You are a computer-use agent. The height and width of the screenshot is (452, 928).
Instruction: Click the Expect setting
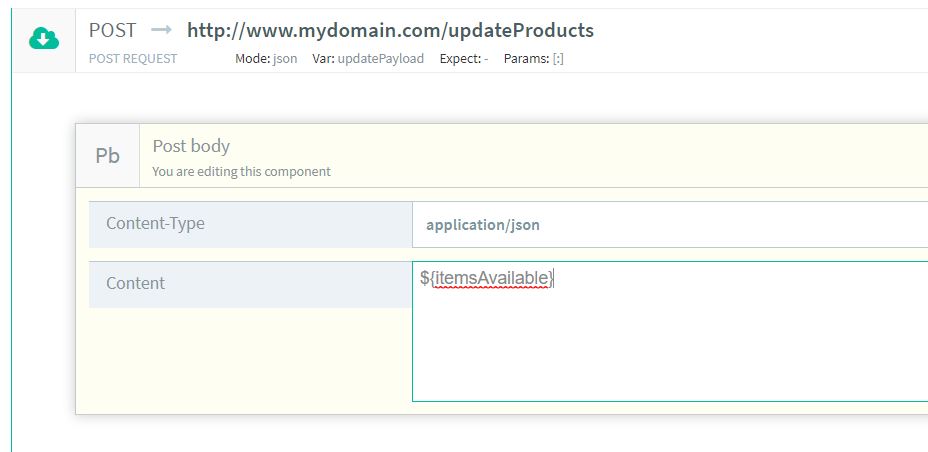coord(464,59)
